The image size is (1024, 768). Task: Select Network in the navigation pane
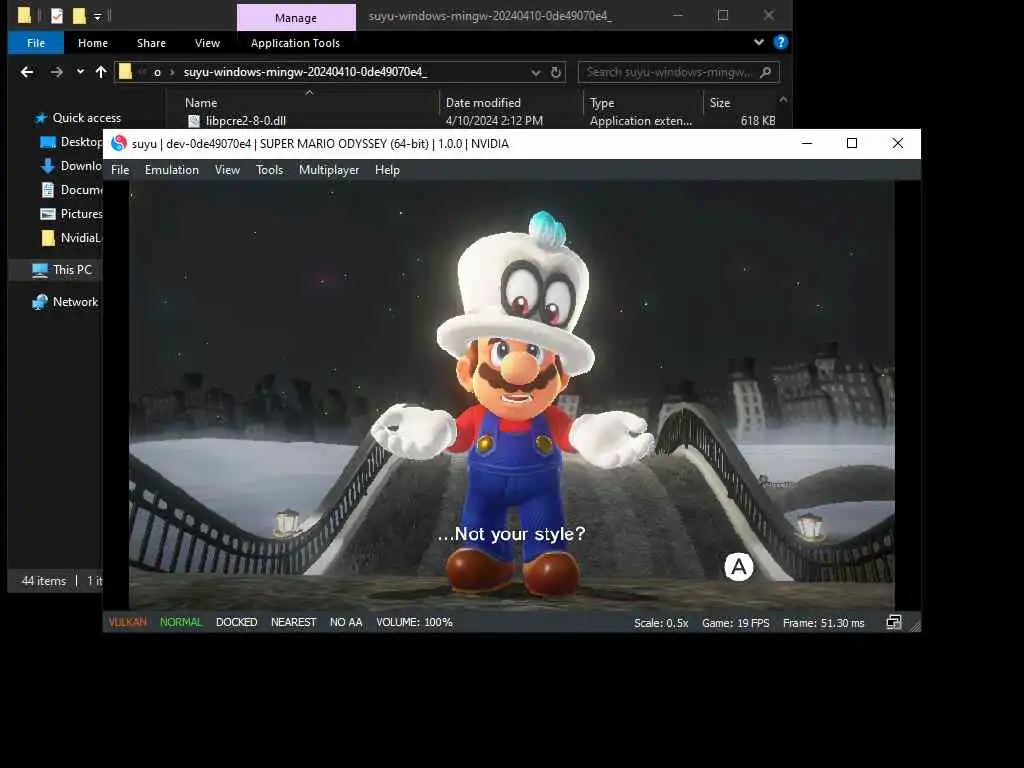[75, 302]
